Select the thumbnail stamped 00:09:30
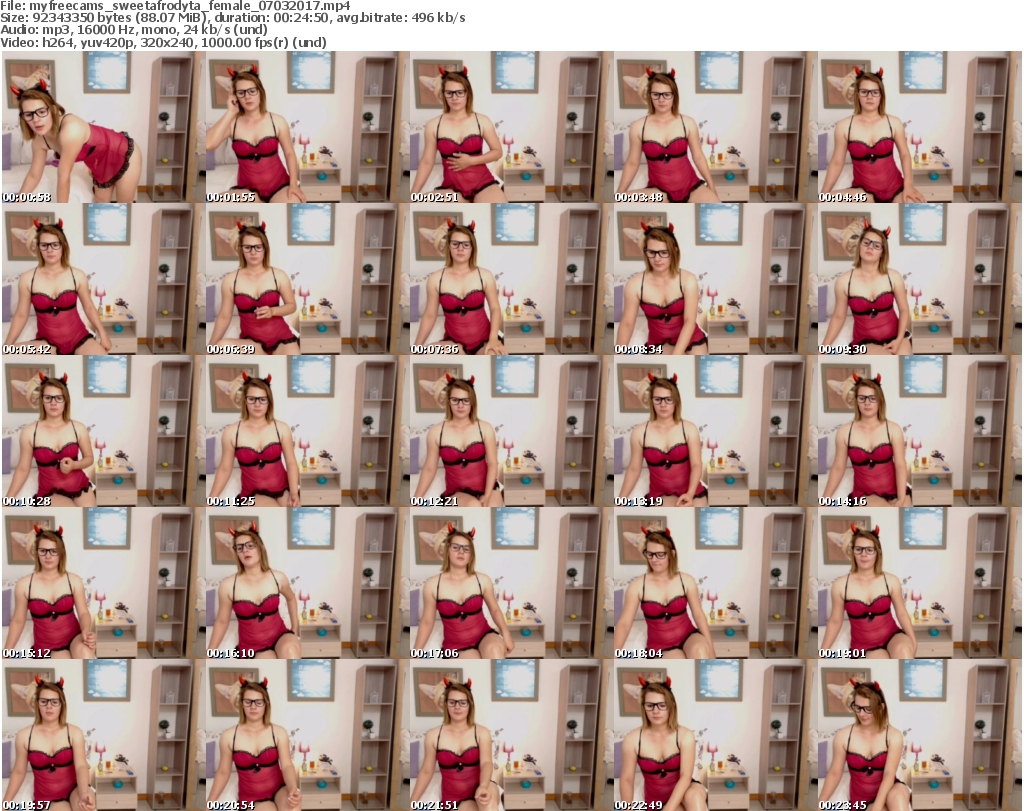 [x=919, y=279]
